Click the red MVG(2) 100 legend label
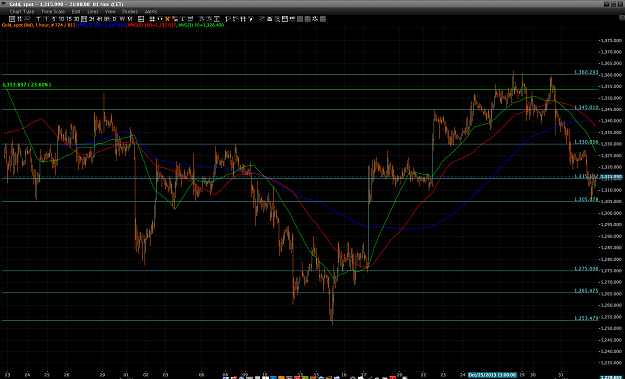This screenshot has height=379, width=625. click(151, 24)
